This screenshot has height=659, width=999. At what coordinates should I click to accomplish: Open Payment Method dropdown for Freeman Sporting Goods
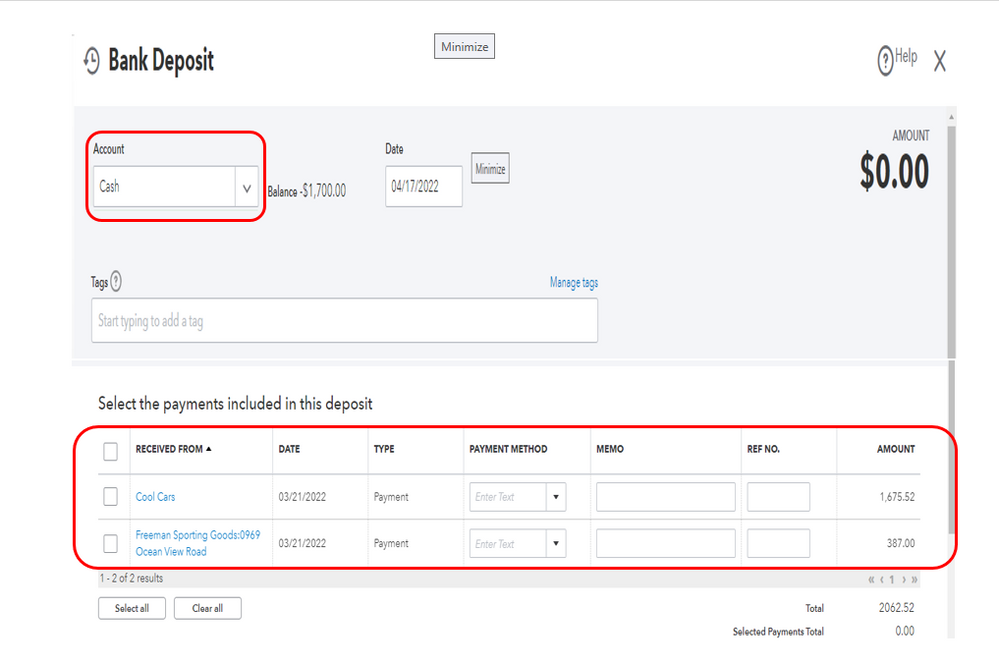point(558,543)
